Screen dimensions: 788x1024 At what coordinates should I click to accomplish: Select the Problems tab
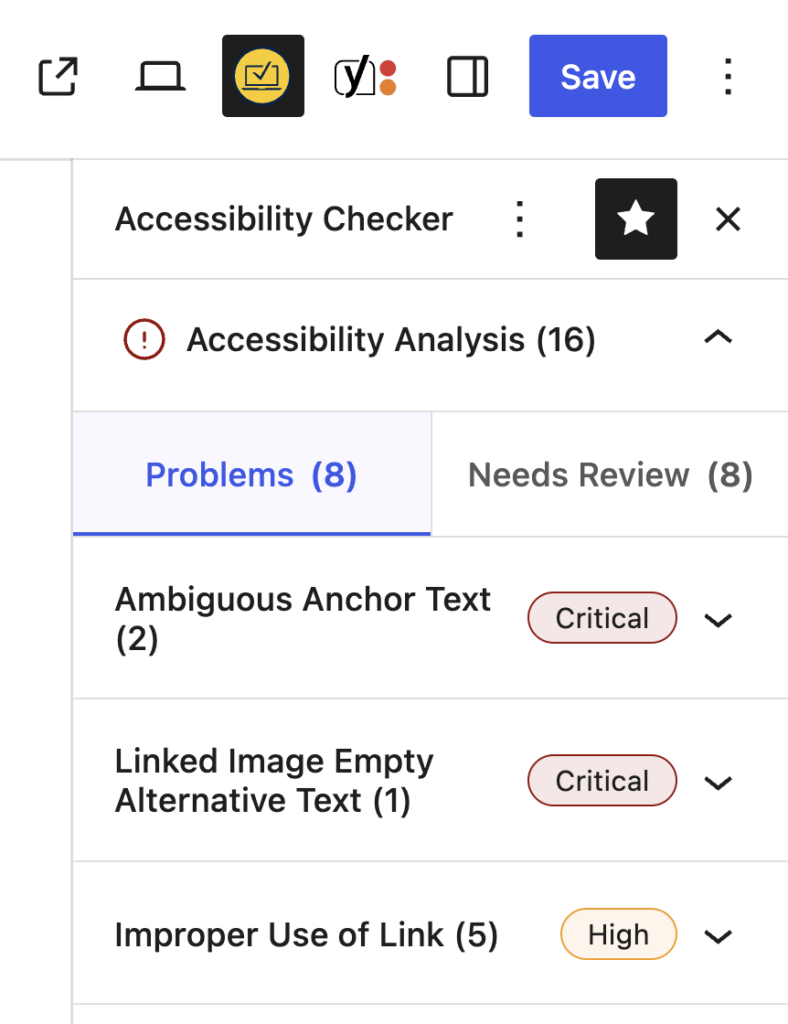tap(251, 474)
